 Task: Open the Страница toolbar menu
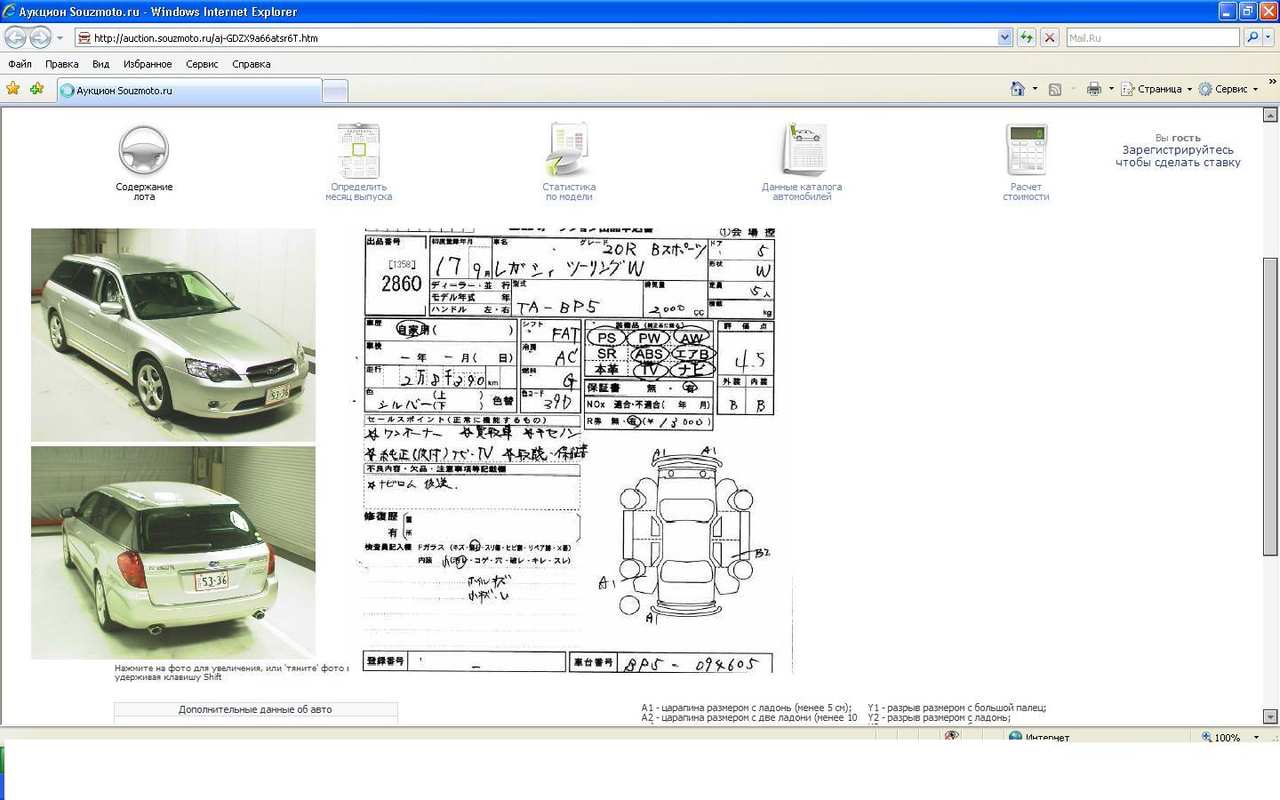[x=1157, y=89]
